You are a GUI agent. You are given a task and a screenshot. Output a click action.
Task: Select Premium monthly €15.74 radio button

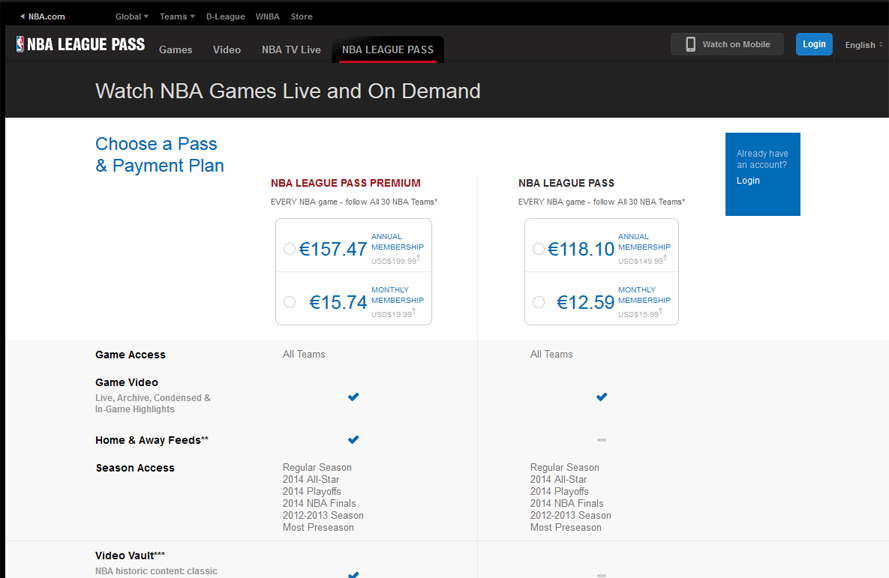(289, 302)
